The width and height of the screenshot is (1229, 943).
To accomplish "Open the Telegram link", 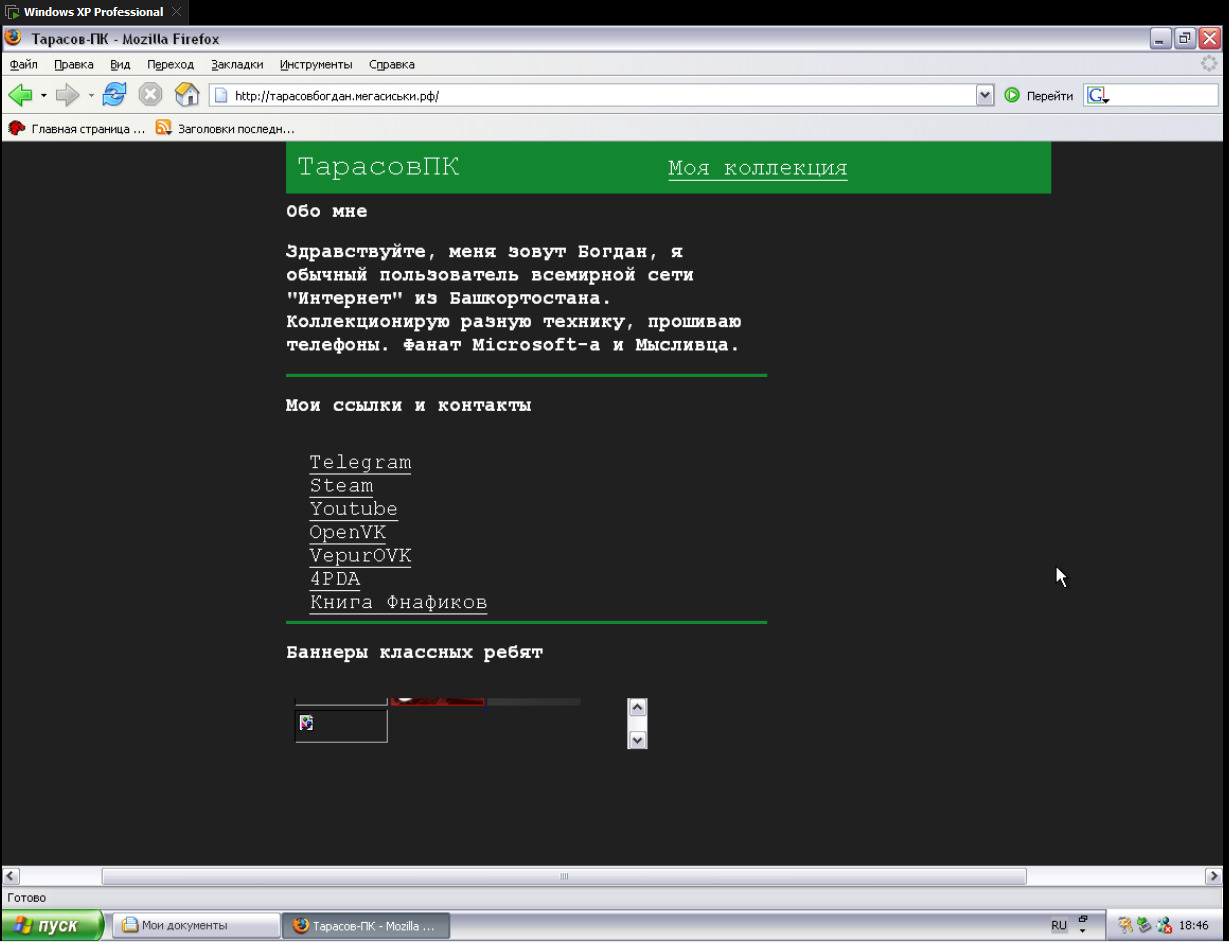I will [360, 463].
